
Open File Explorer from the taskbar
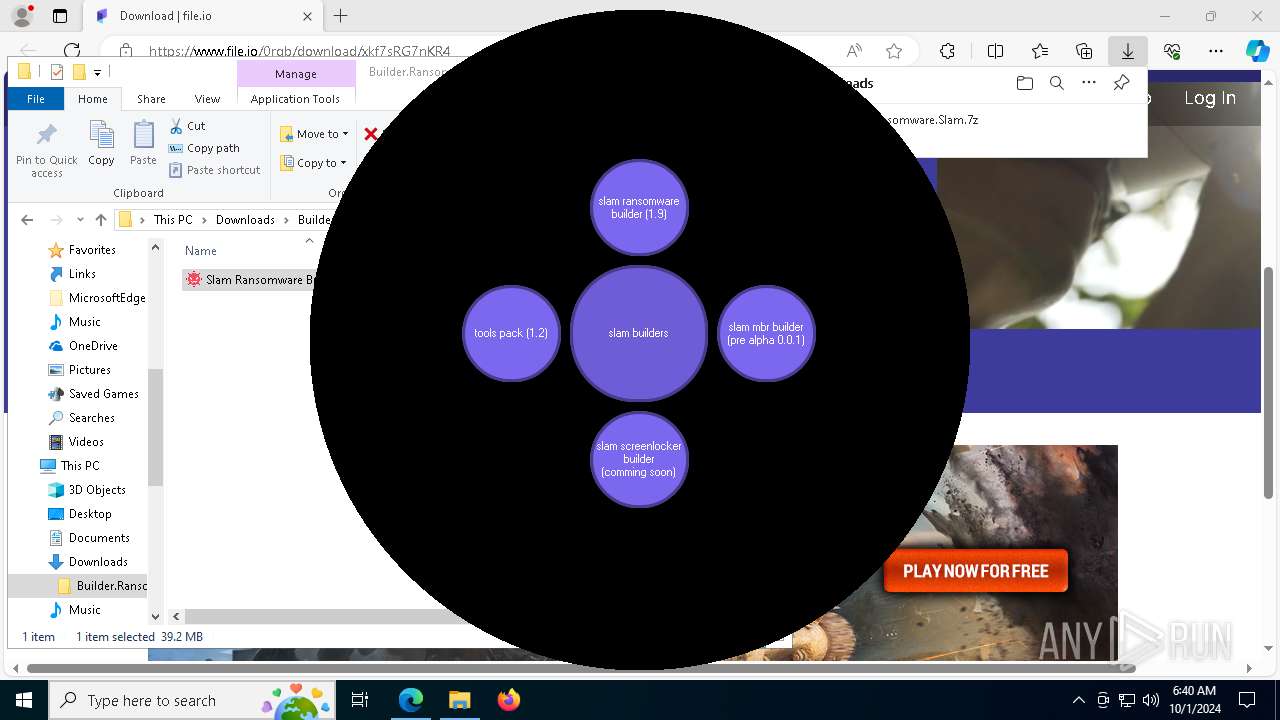coord(459,700)
